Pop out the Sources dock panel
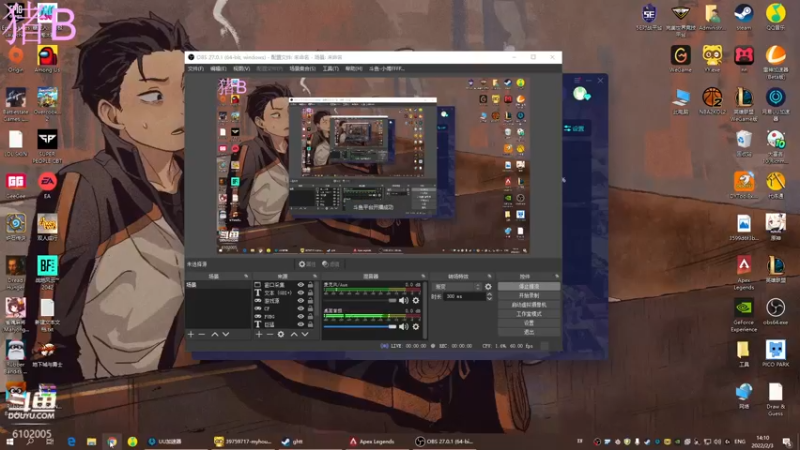800x450 pixels. tap(315, 276)
